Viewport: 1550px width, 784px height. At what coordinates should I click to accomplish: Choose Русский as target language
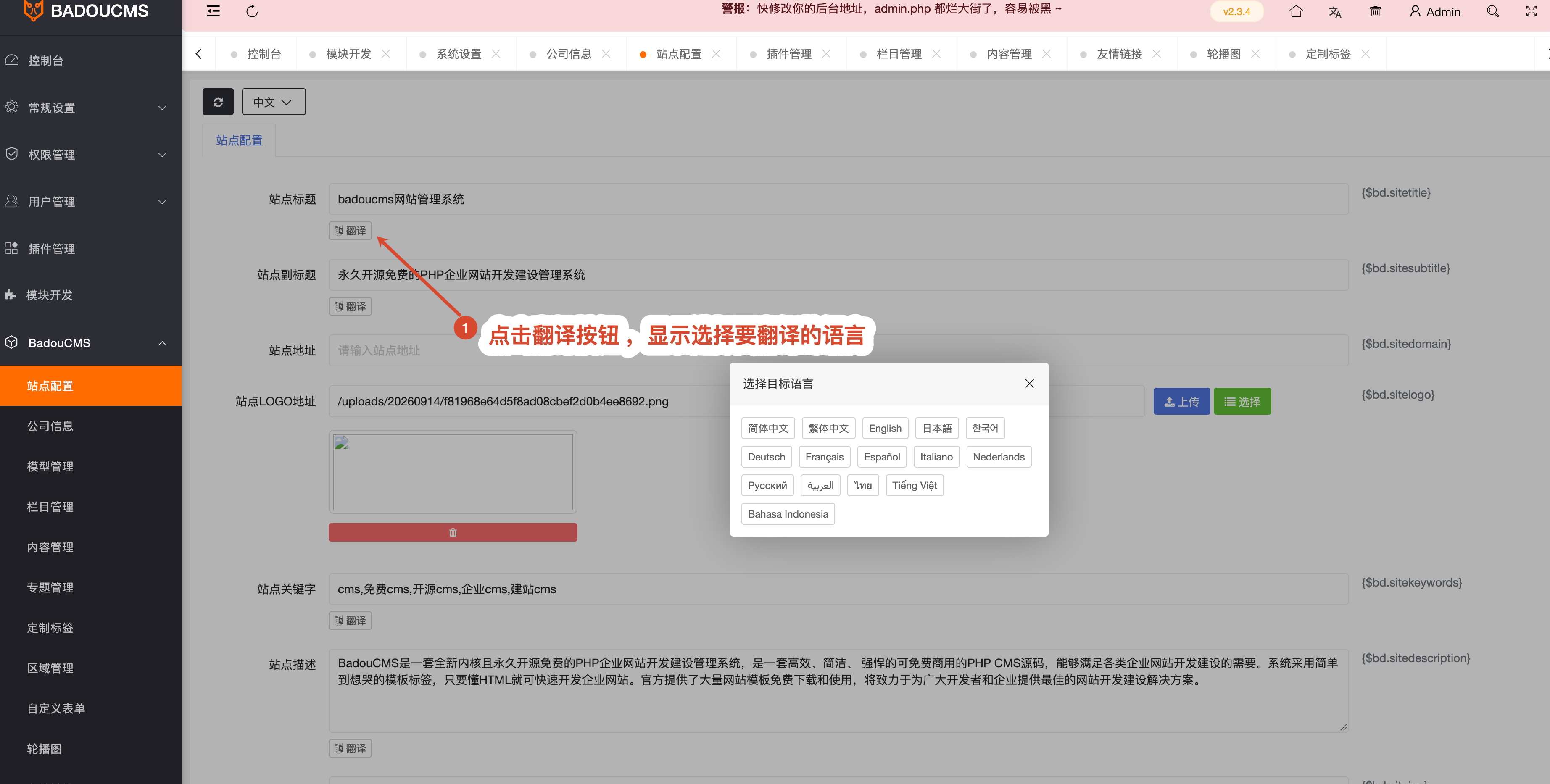point(767,486)
